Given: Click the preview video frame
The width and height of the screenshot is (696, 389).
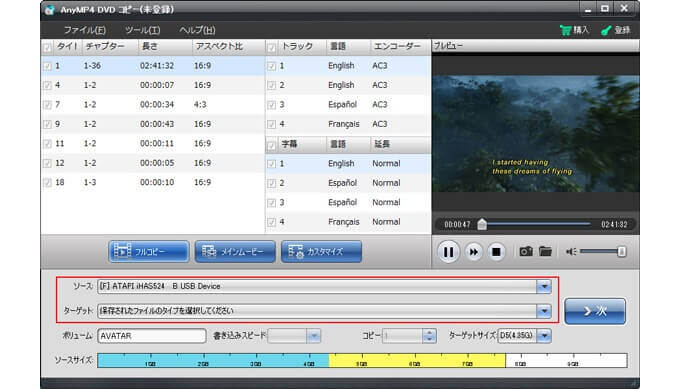Looking at the screenshot, I should 536,133.
